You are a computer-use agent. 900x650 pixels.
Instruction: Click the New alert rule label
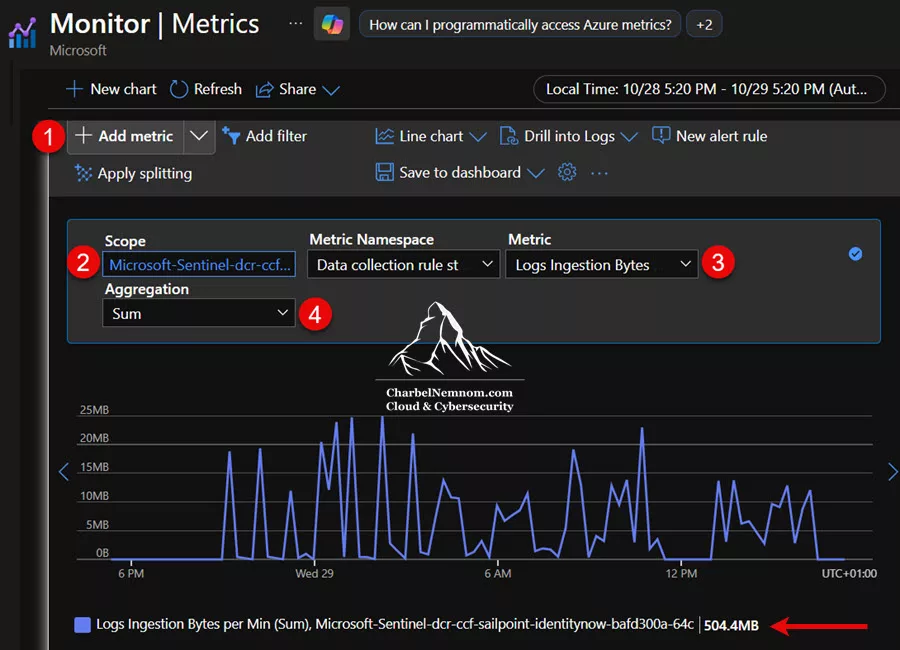pyautogui.click(x=721, y=136)
